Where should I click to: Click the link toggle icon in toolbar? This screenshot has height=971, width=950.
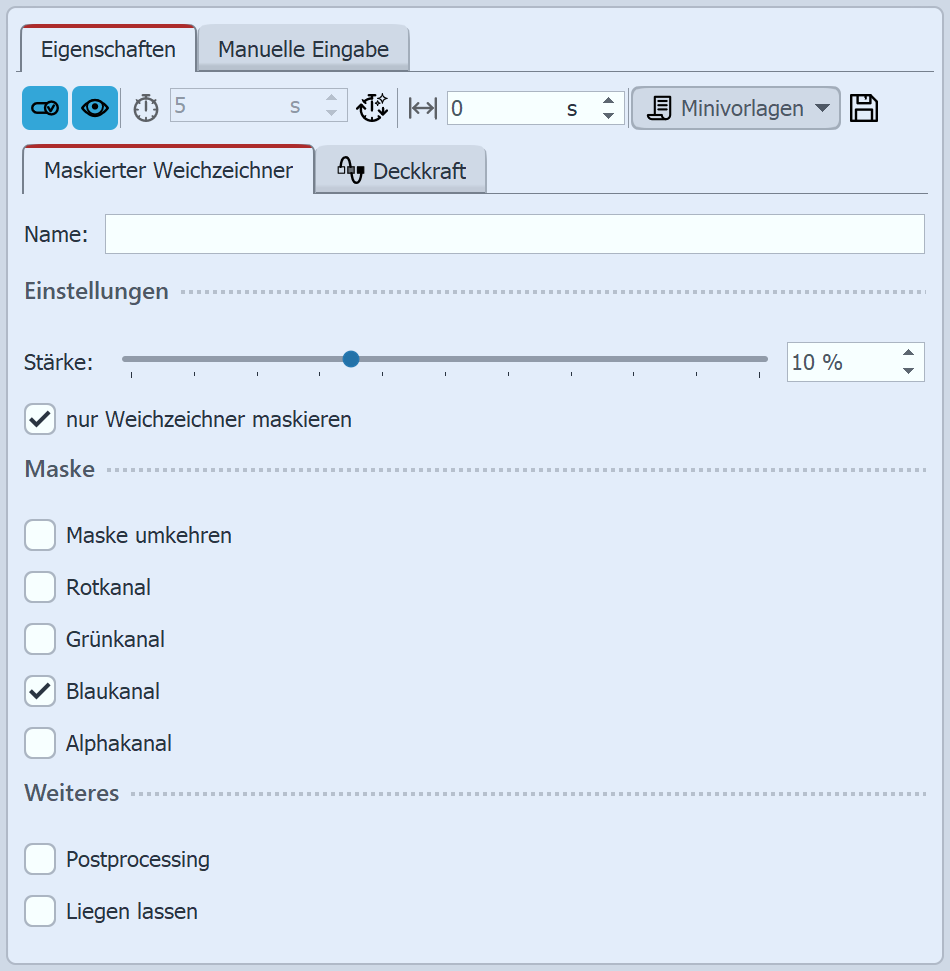coord(45,108)
